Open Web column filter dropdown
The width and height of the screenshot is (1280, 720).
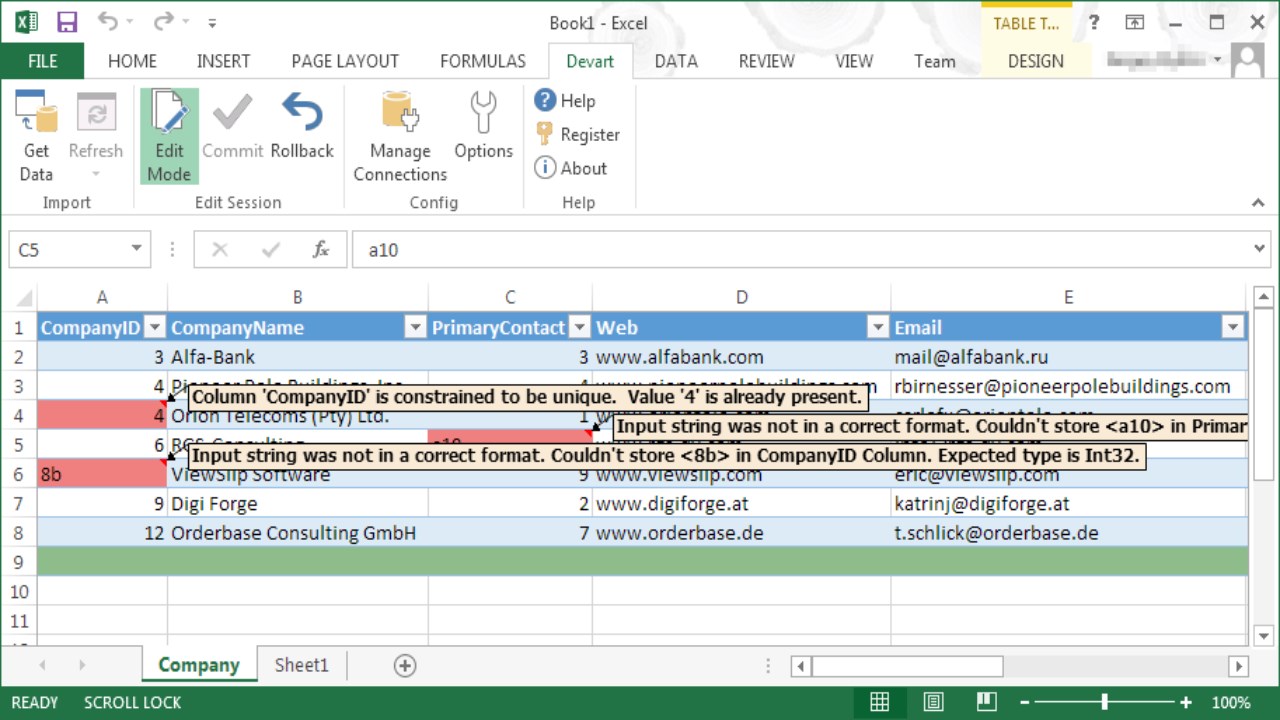[x=878, y=327]
